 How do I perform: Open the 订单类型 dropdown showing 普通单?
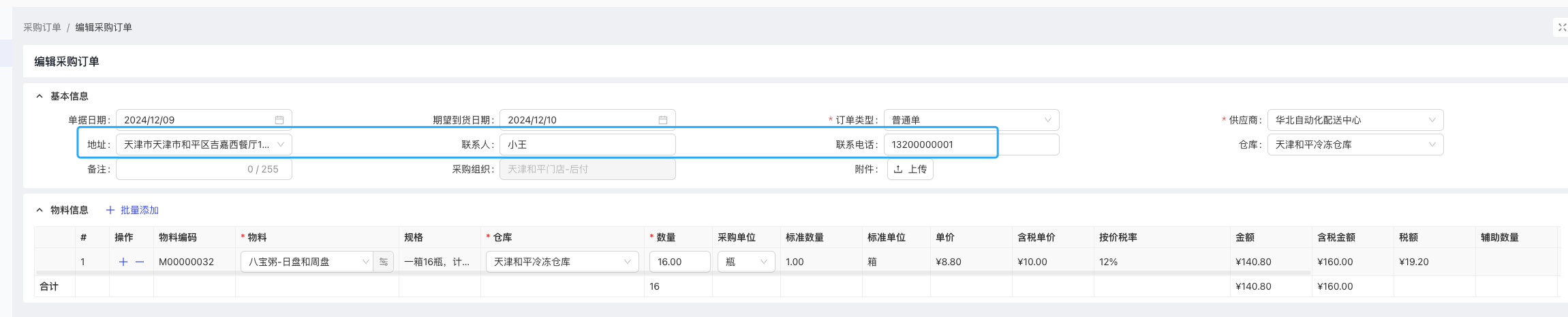(972, 120)
